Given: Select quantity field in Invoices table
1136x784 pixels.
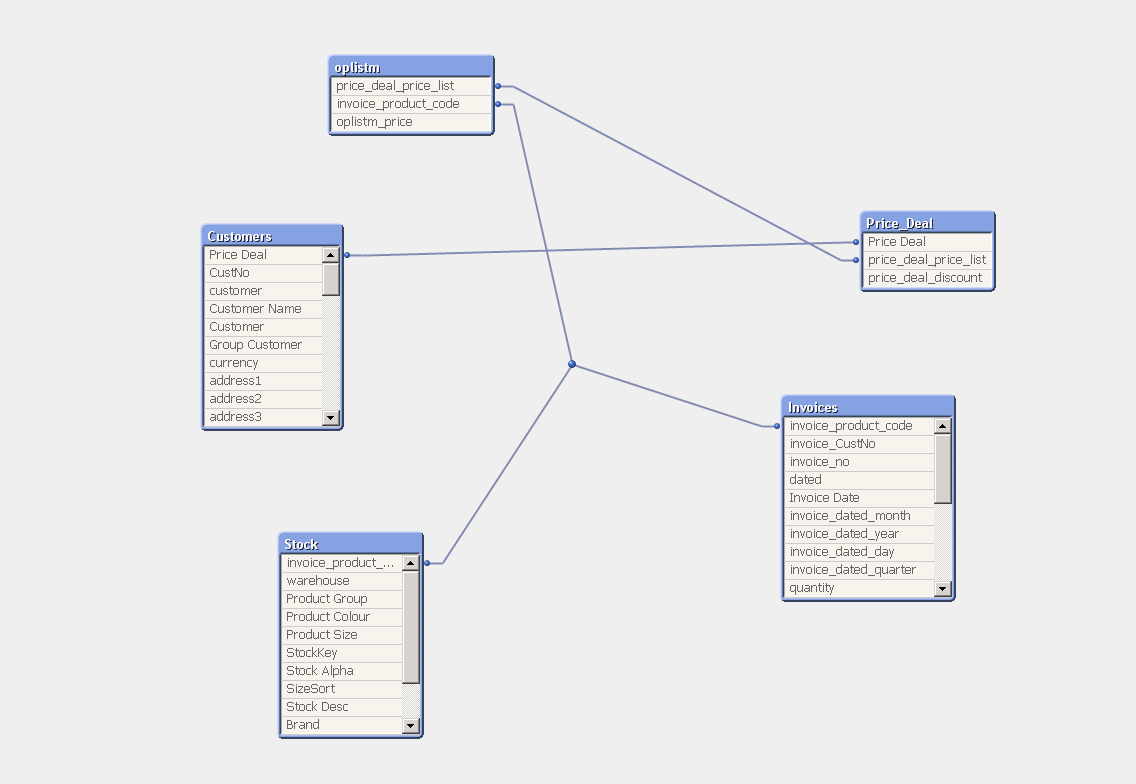Looking at the screenshot, I should pos(859,588).
